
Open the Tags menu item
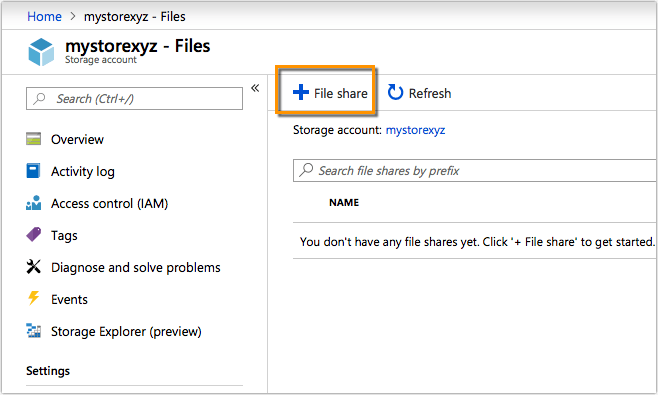(64, 235)
